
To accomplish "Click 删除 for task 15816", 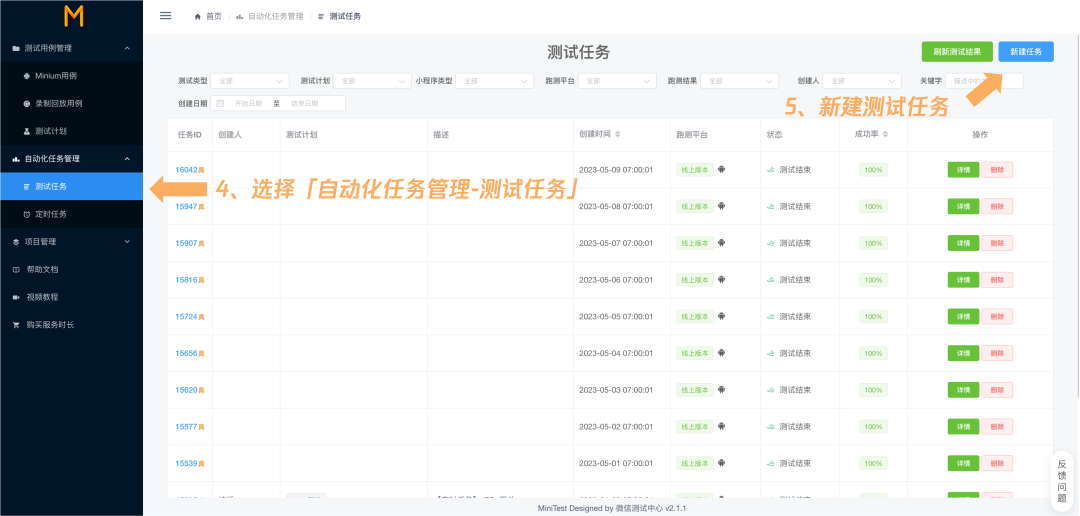I will (997, 280).
